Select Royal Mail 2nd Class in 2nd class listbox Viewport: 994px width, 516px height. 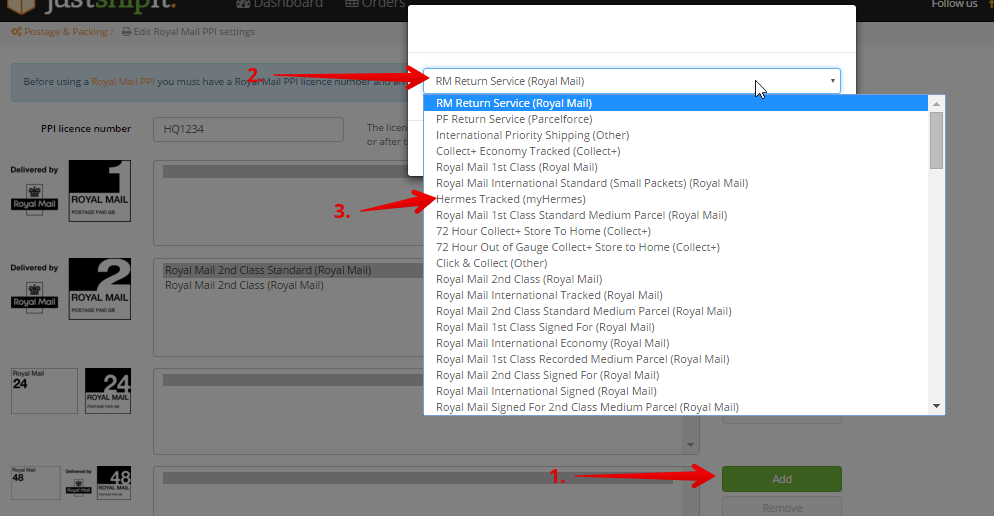[244, 285]
